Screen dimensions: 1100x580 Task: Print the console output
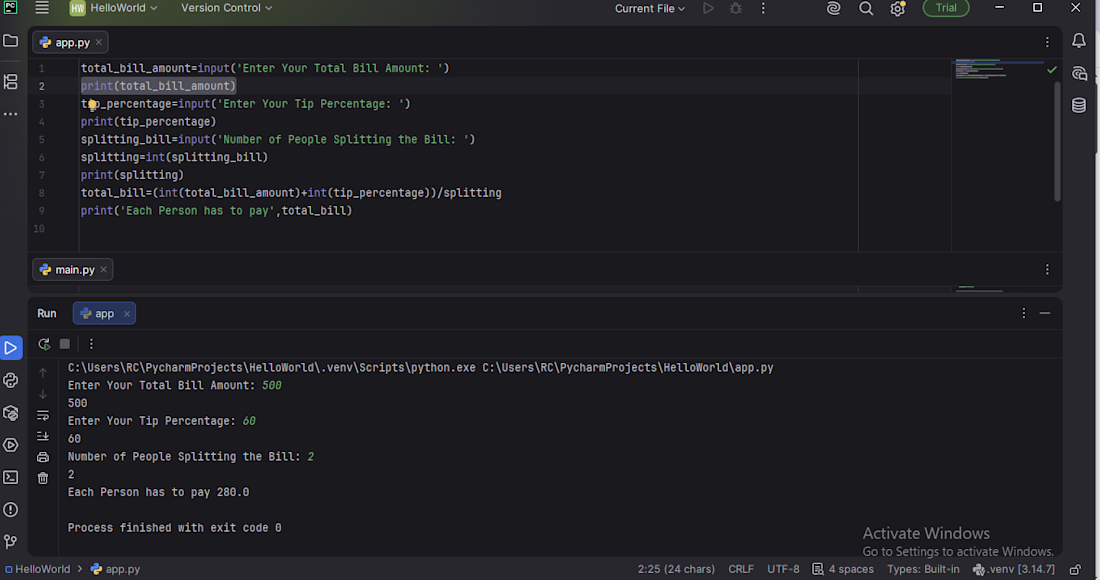tap(43, 457)
